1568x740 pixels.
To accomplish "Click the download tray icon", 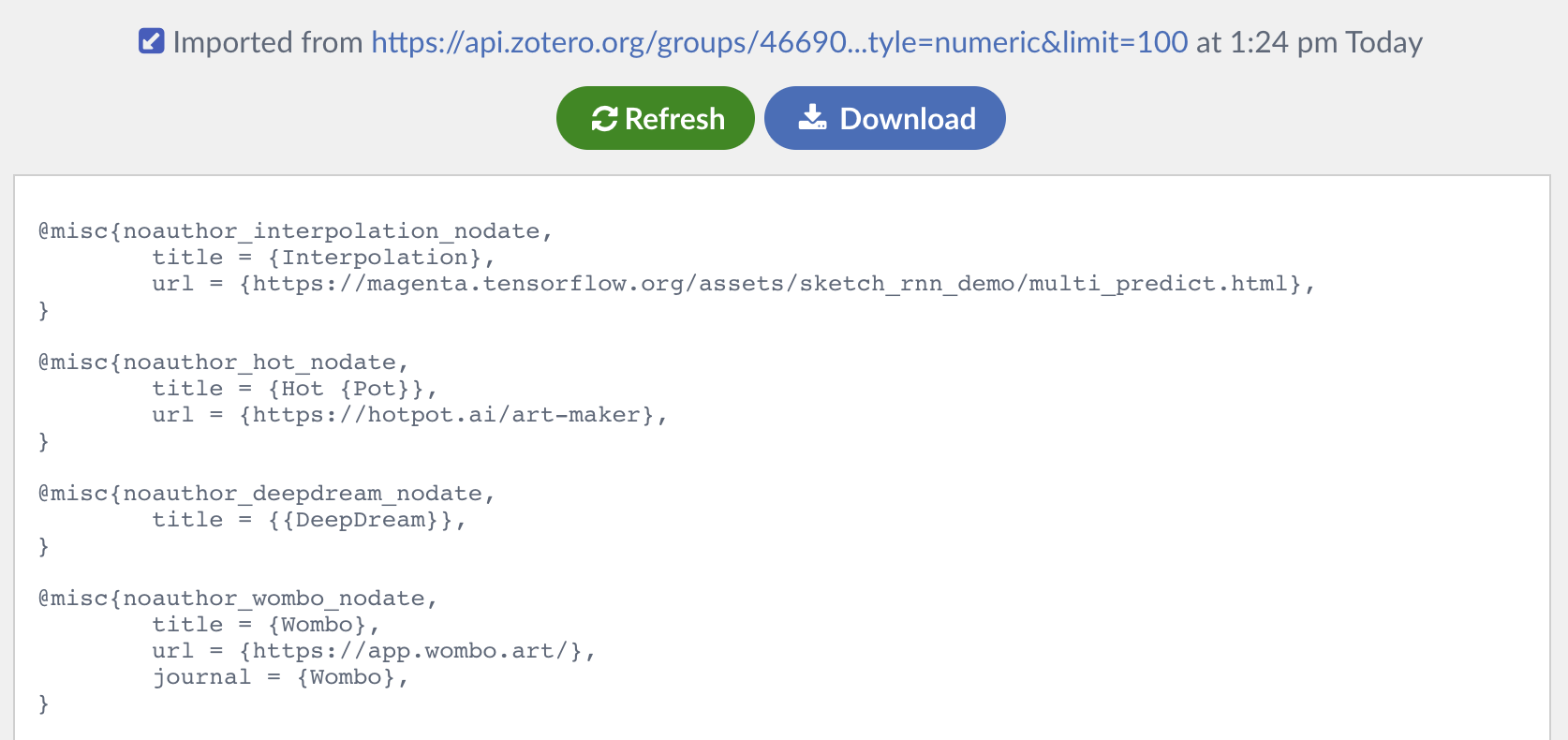I will coord(812,117).
